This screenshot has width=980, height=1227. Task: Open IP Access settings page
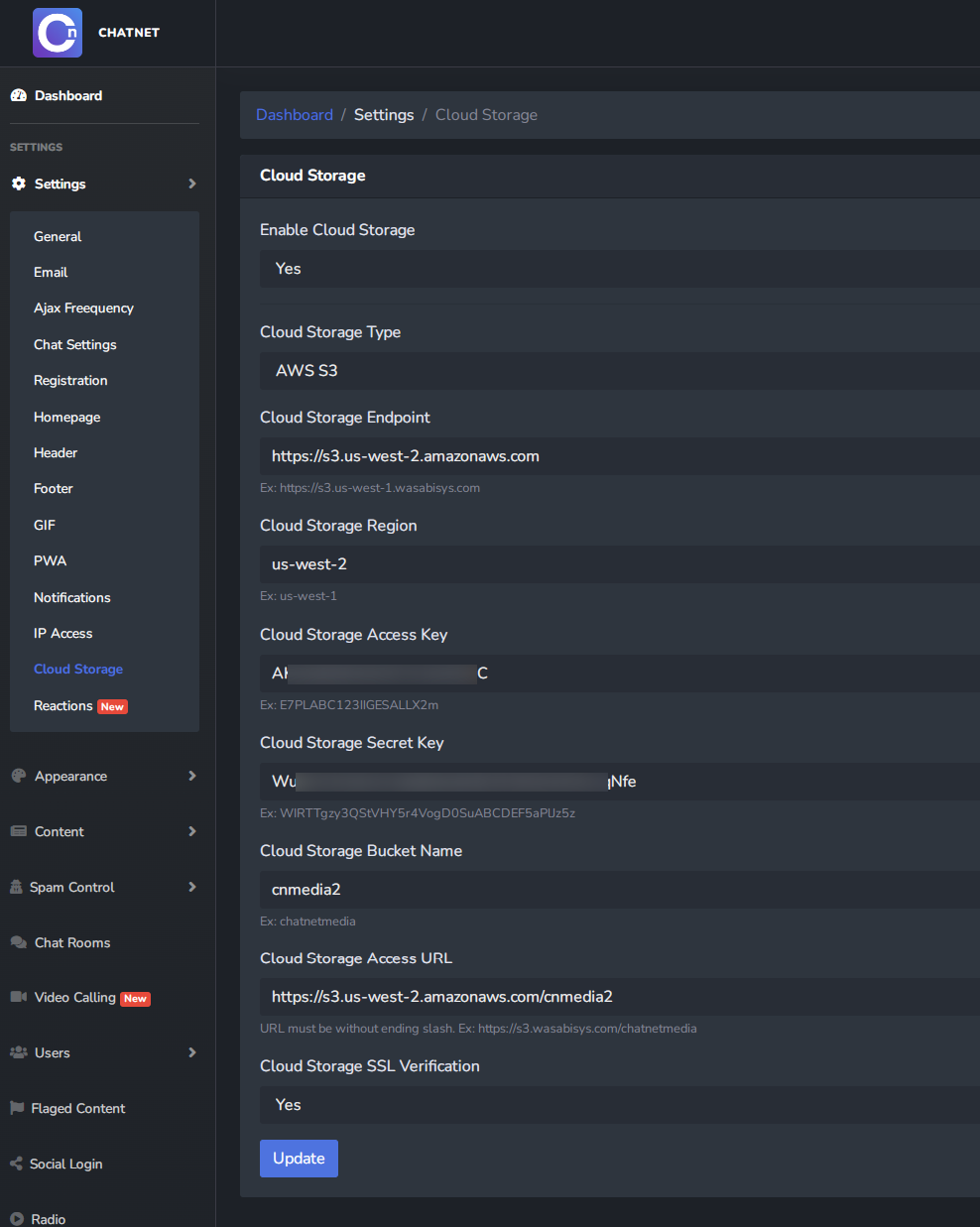(x=62, y=633)
